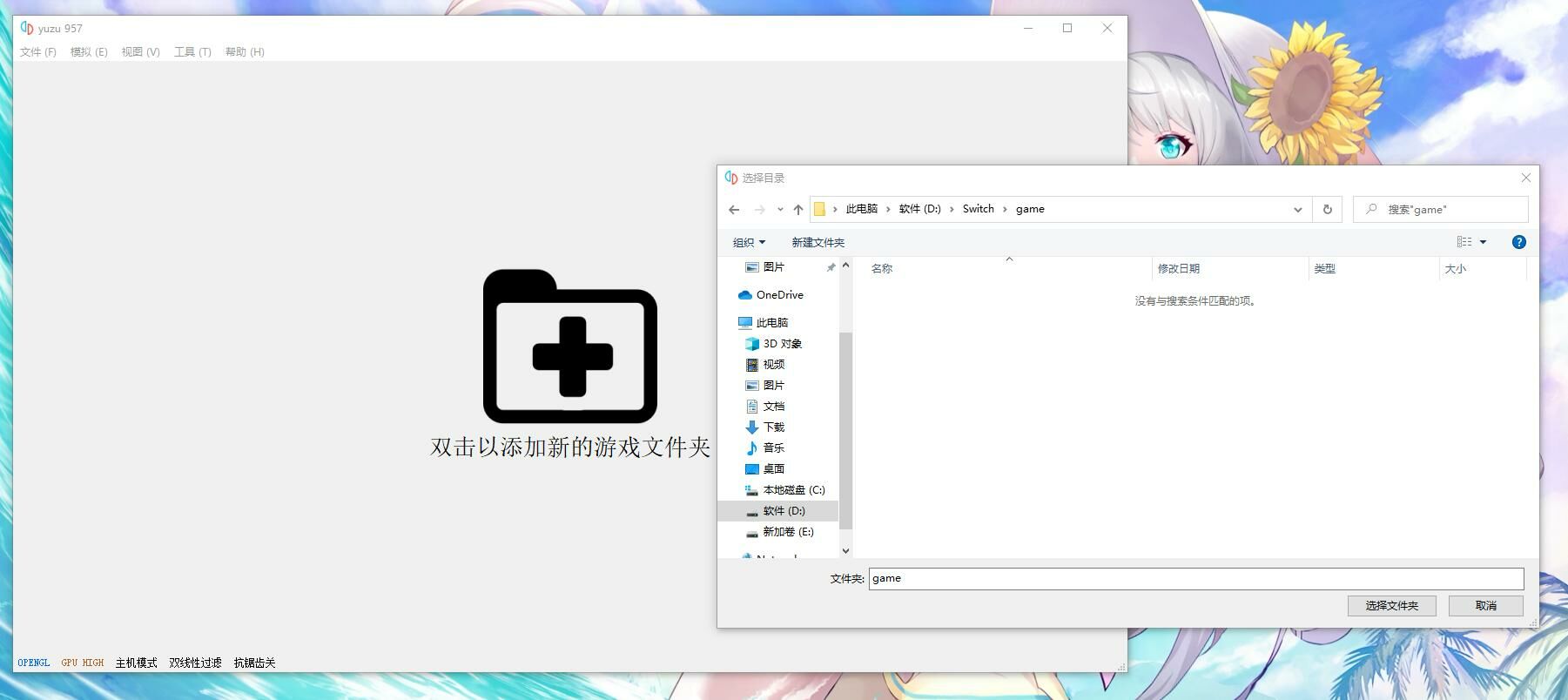Image resolution: width=1568 pixels, height=700 pixels.
Task: Open the 模拟 (E) menu
Action: point(89,52)
